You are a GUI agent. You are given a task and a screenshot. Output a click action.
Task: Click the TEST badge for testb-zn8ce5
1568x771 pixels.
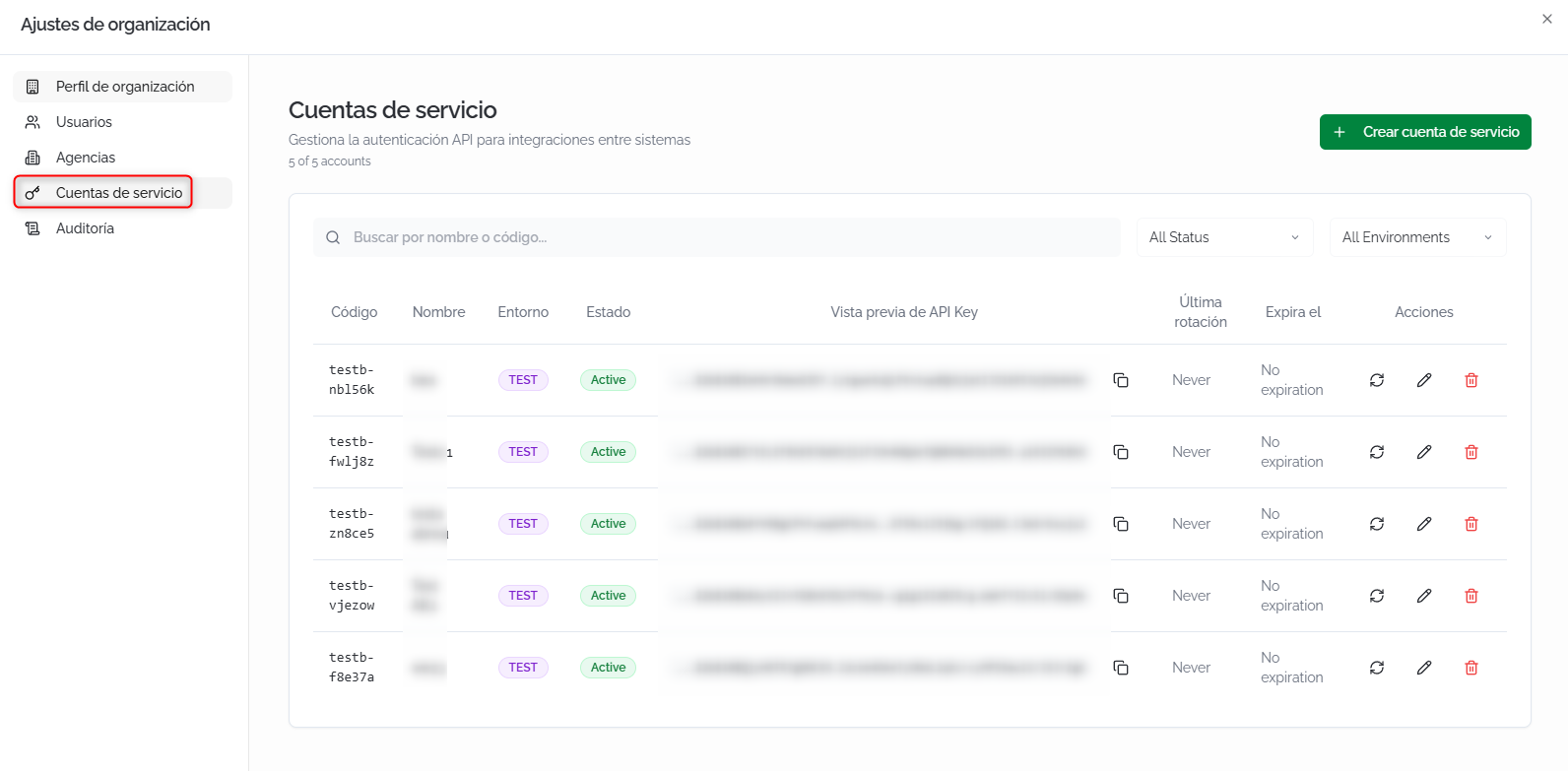(x=523, y=524)
